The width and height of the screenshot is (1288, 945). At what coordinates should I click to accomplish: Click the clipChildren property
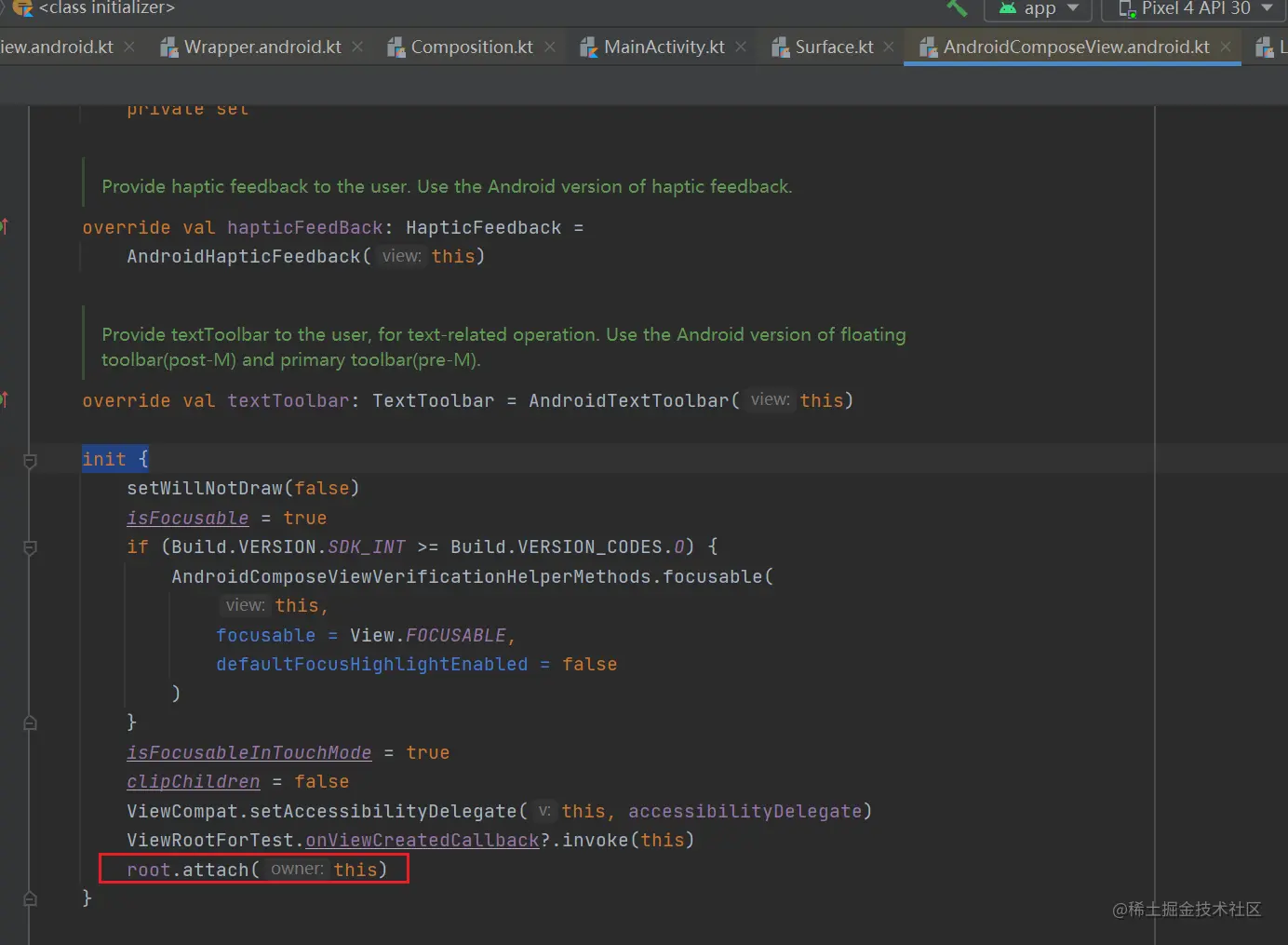pyautogui.click(x=194, y=782)
